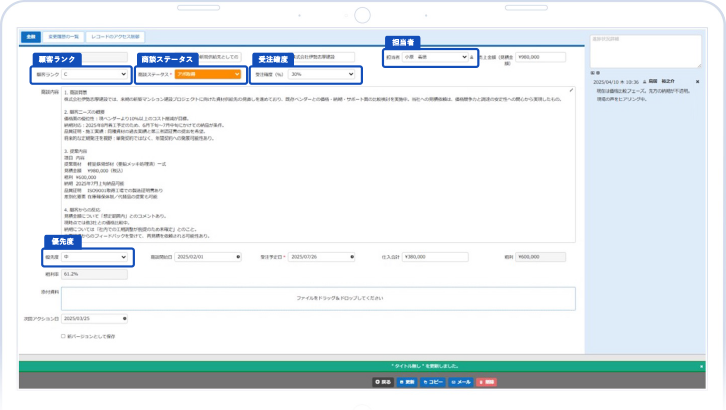Click the blue コピー button
The width and height of the screenshot is (726, 410).
click(432, 382)
